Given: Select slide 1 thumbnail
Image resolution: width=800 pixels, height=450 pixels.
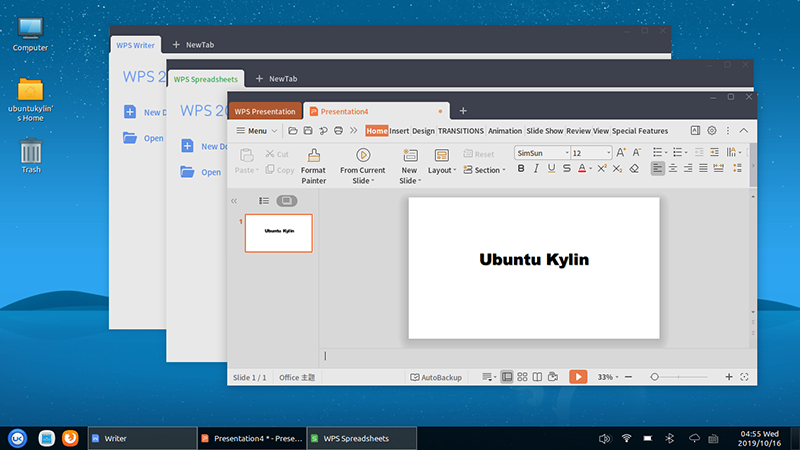Looking at the screenshot, I should coord(279,233).
